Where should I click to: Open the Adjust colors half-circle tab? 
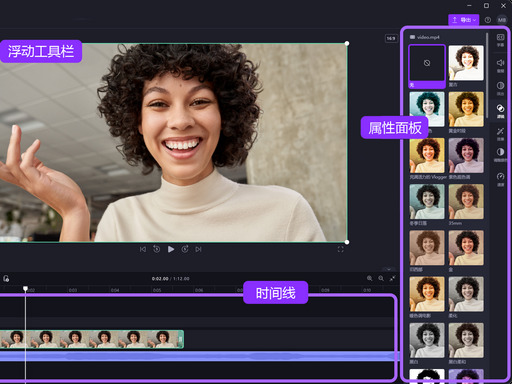pyautogui.click(x=500, y=155)
